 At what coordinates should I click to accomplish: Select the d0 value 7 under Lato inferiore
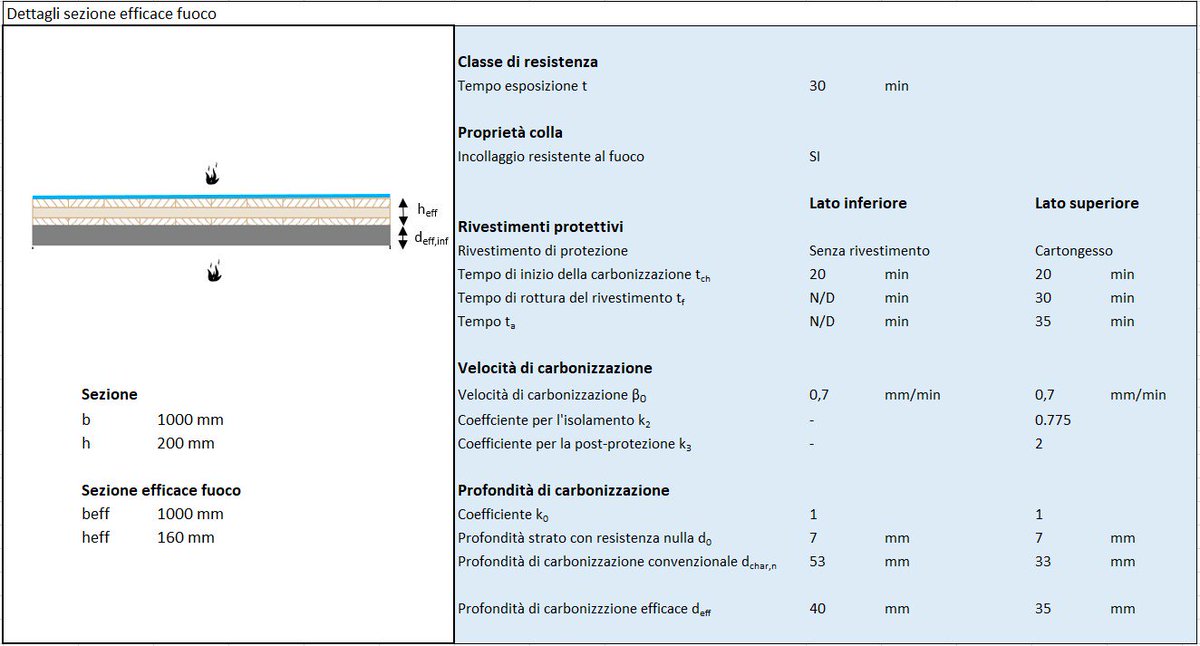(x=812, y=537)
